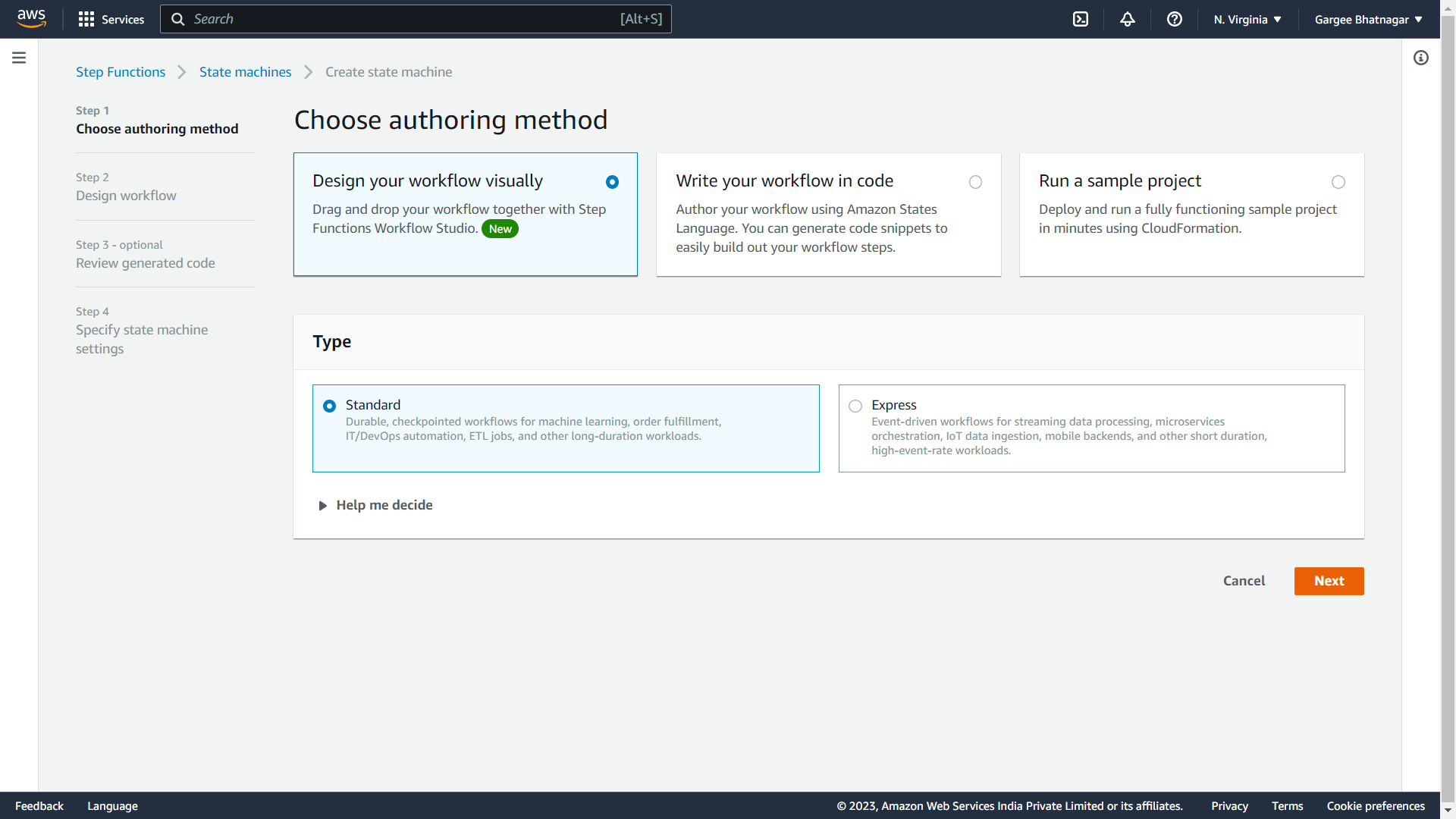Select Run a sample project option
The width and height of the screenshot is (1456, 819).
pyautogui.click(x=1338, y=182)
